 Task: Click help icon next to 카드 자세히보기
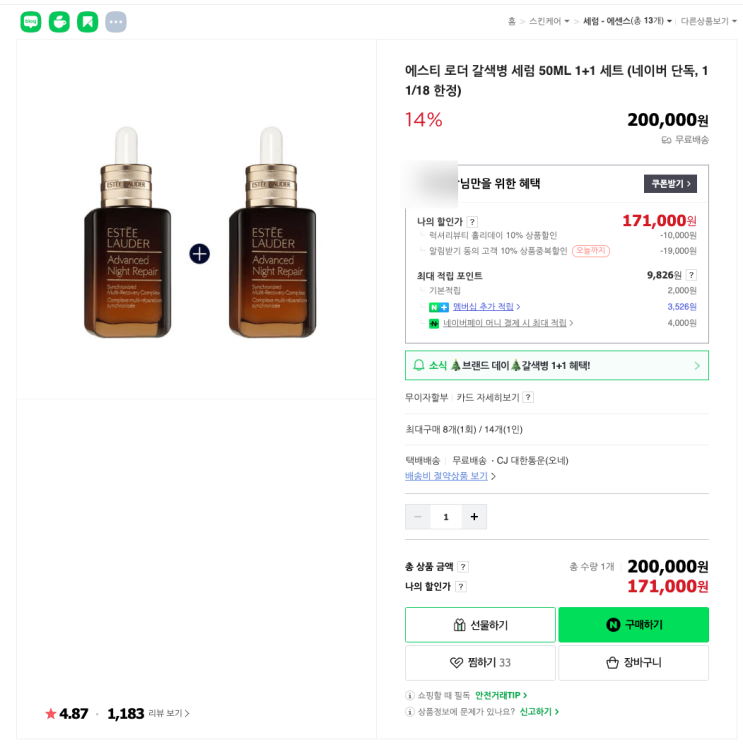tap(528, 397)
